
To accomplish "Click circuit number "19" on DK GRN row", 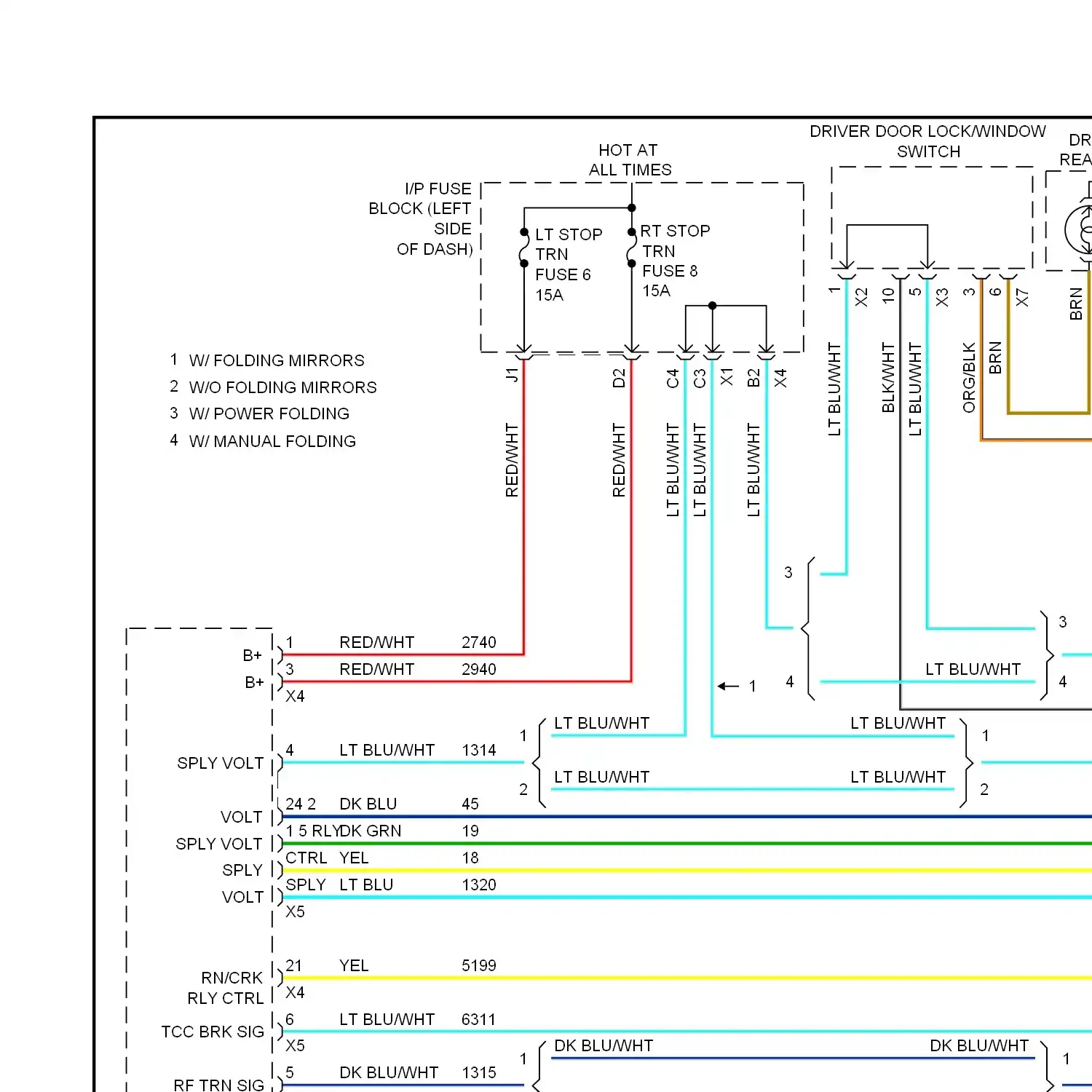I will [470, 831].
